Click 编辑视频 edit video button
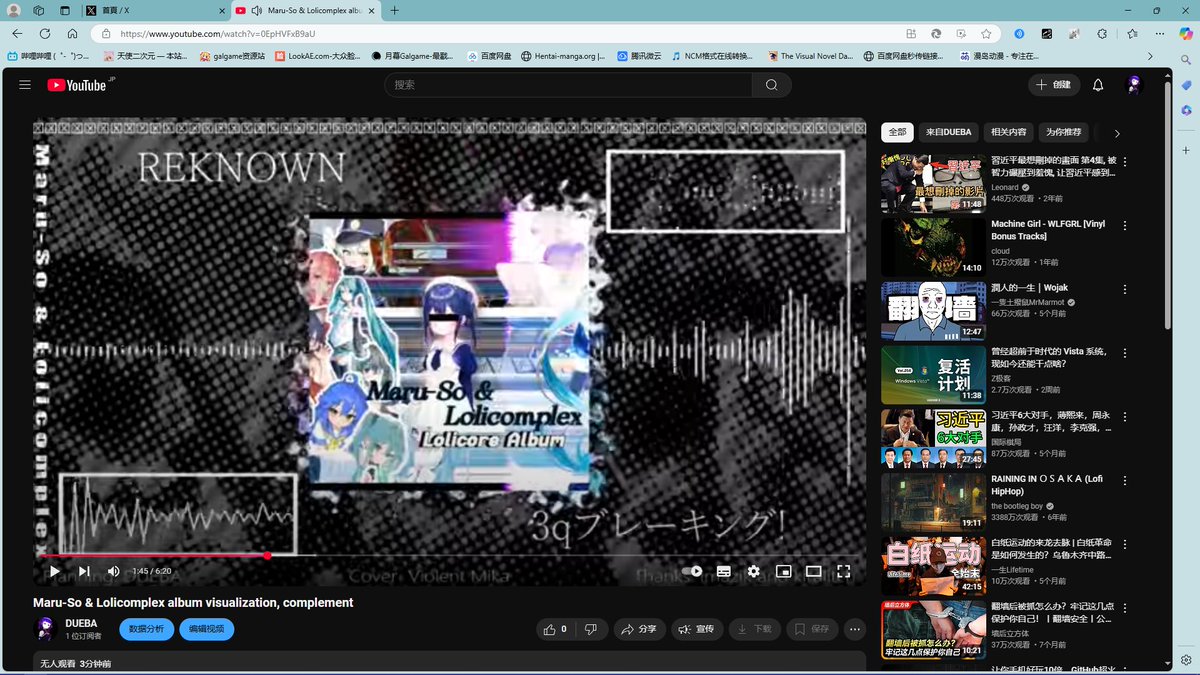Screen dimensions: 1200x675 click(207, 629)
